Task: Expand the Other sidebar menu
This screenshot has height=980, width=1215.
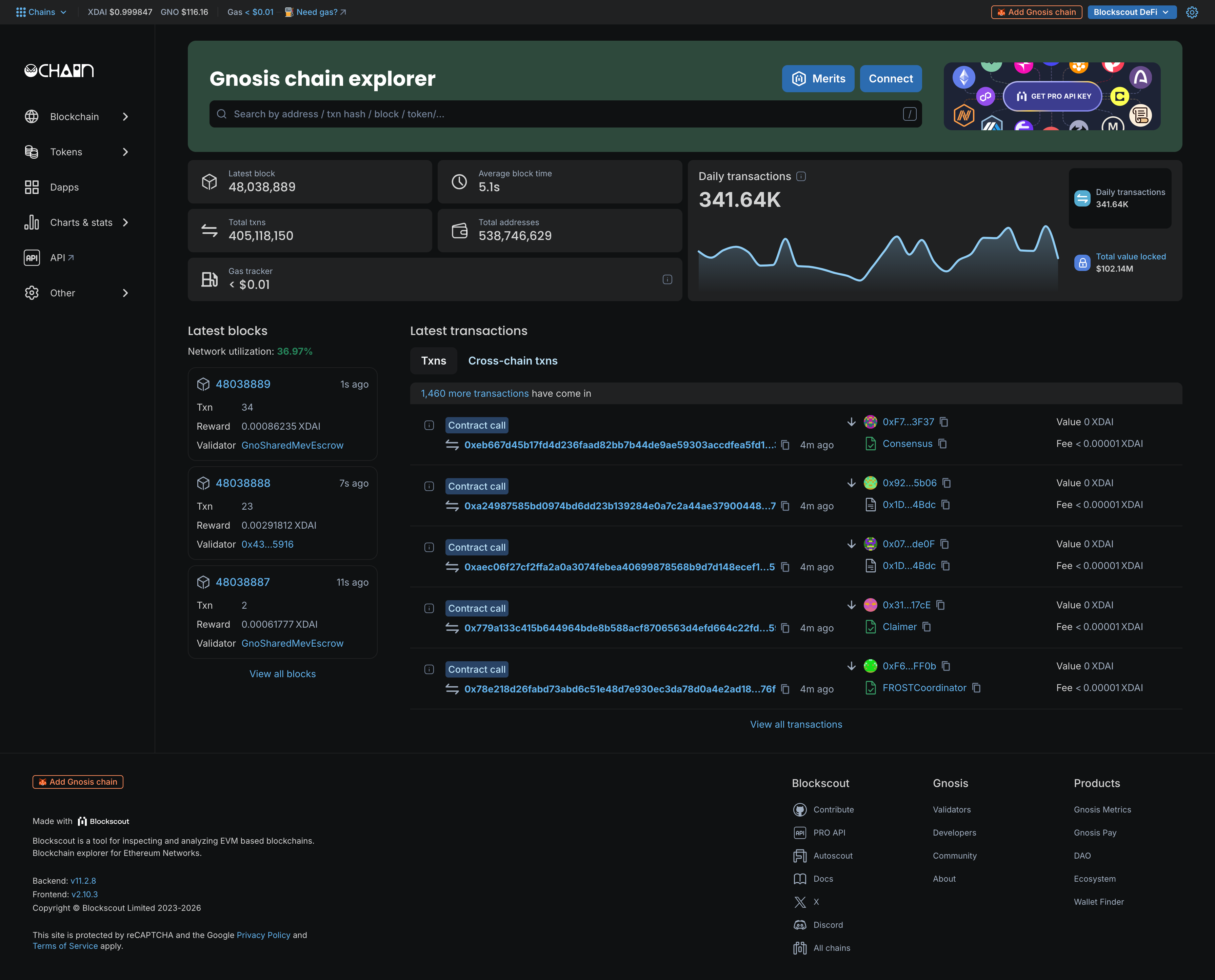Action: tap(77, 293)
